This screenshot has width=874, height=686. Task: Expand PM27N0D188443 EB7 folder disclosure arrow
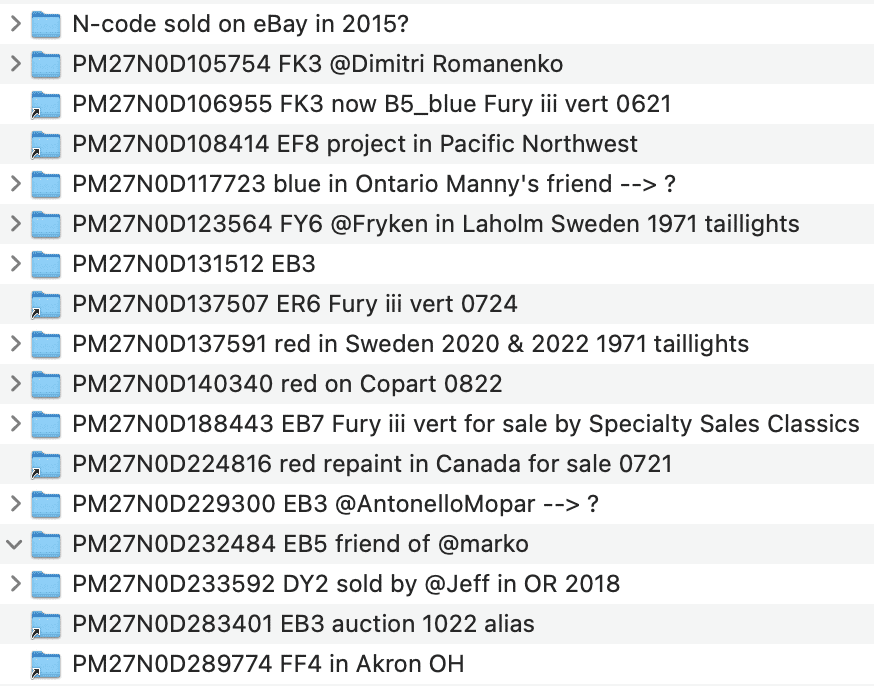pos(15,424)
